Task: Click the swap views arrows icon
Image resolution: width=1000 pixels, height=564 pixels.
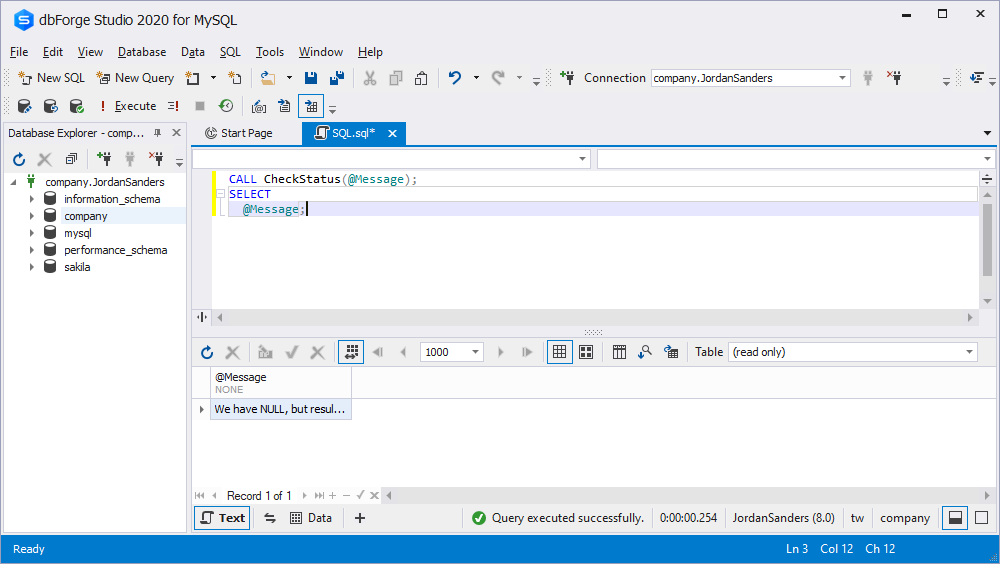Action: tap(270, 518)
